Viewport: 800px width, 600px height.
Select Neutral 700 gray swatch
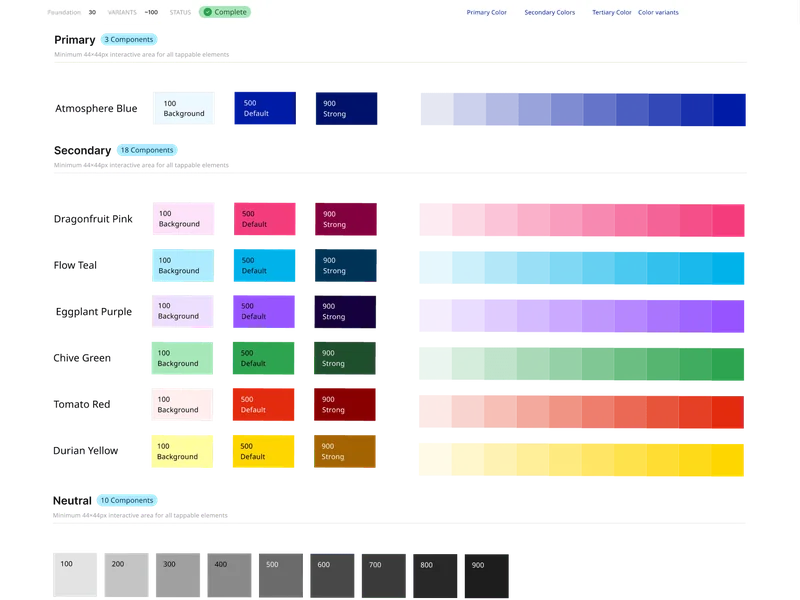(384, 576)
